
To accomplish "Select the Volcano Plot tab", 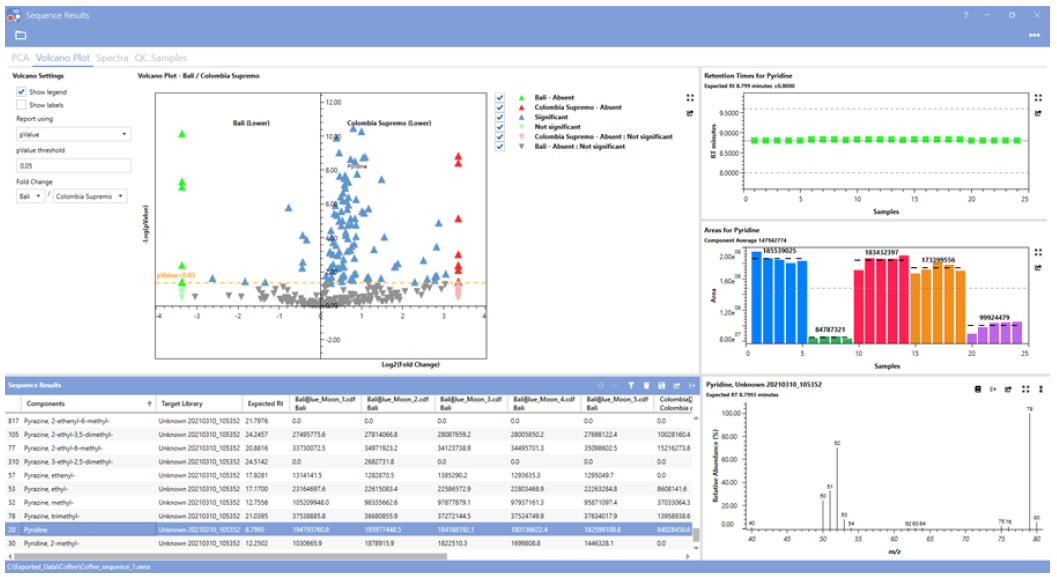I will 63,58.
